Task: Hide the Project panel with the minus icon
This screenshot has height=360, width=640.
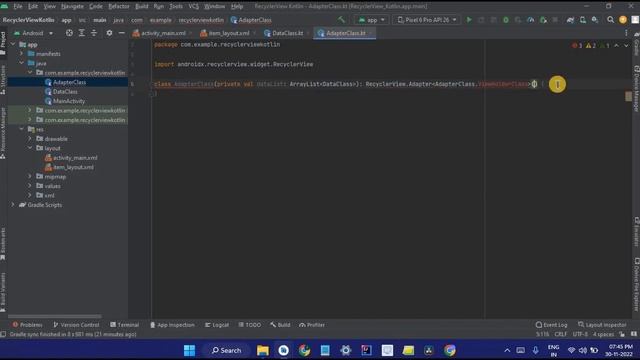Action: (122, 33)
